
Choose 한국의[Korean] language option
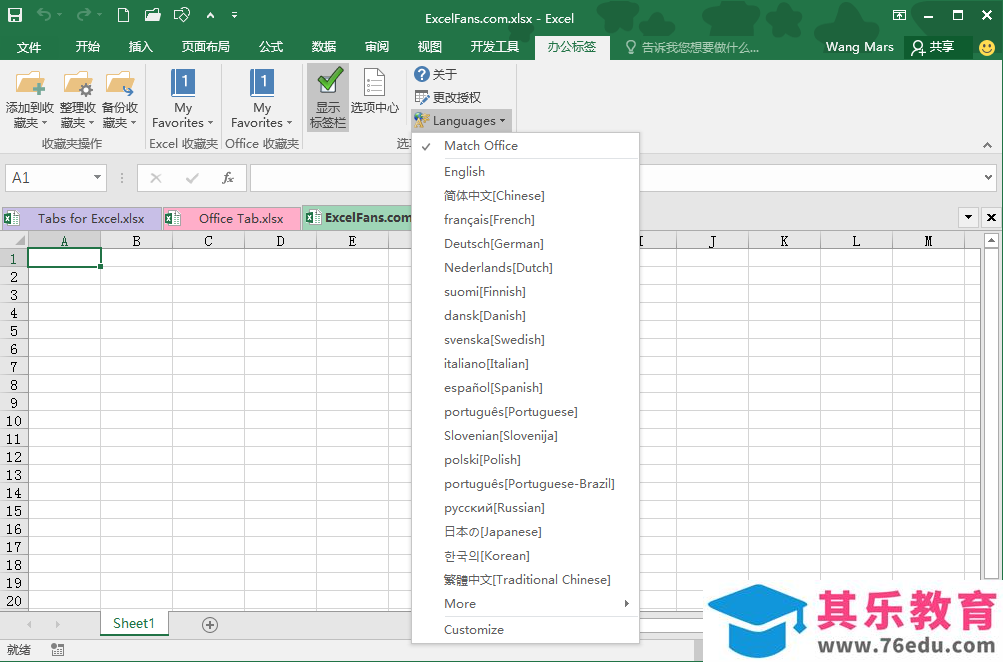[x=525, y=556]
